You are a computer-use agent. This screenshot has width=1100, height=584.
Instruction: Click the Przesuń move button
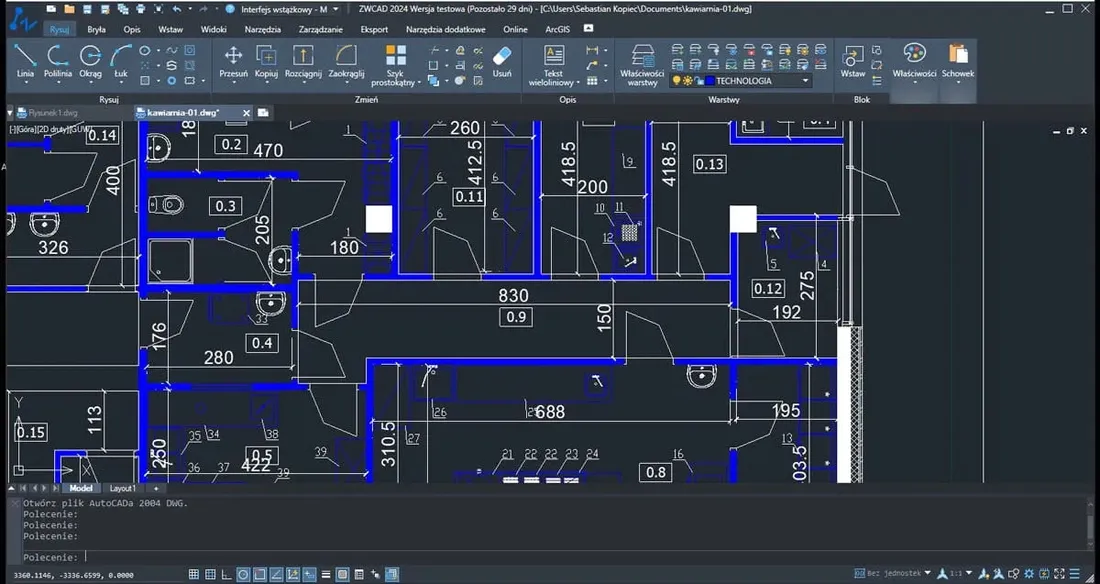click(x=232, y=62)
